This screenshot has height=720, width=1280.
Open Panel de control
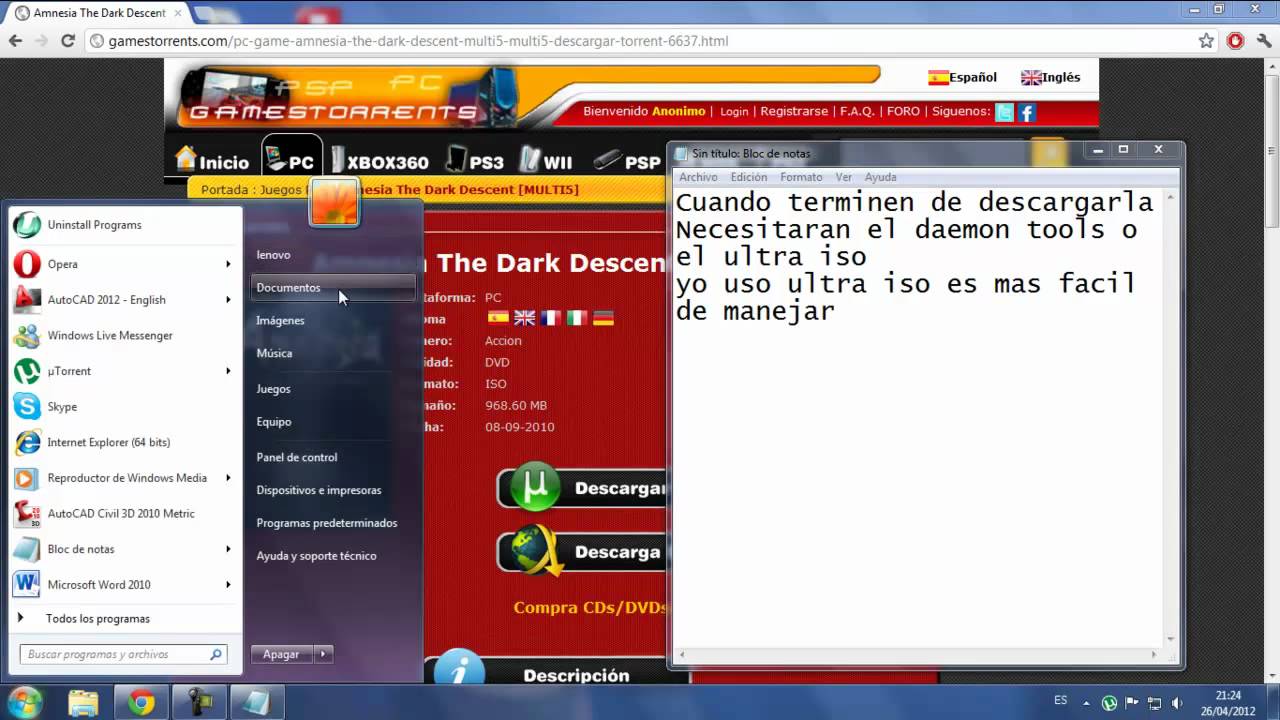point(297,457)
